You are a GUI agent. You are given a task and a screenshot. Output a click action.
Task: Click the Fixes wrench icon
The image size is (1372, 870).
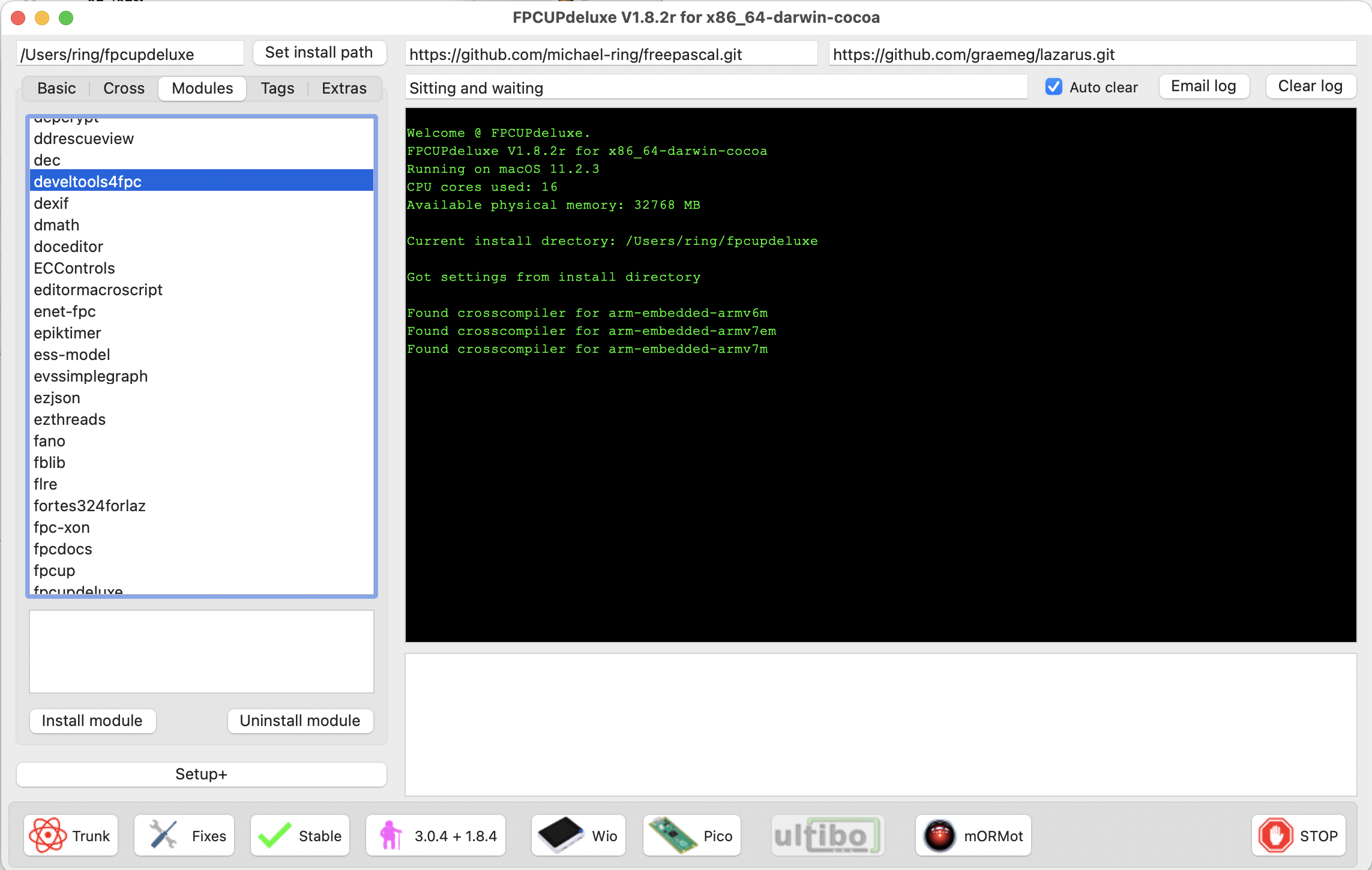coord(163,835)
